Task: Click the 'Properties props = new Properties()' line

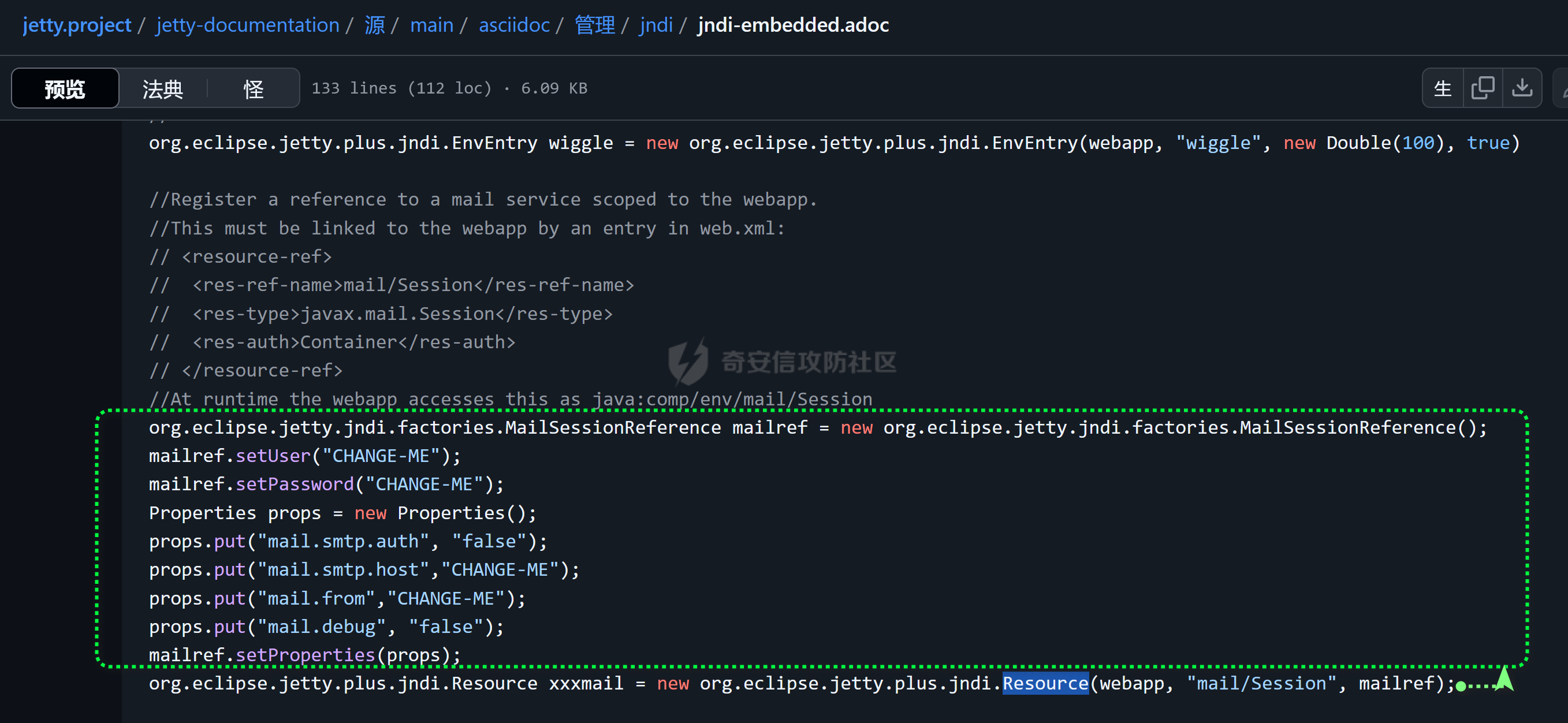Action: (342, 513)
